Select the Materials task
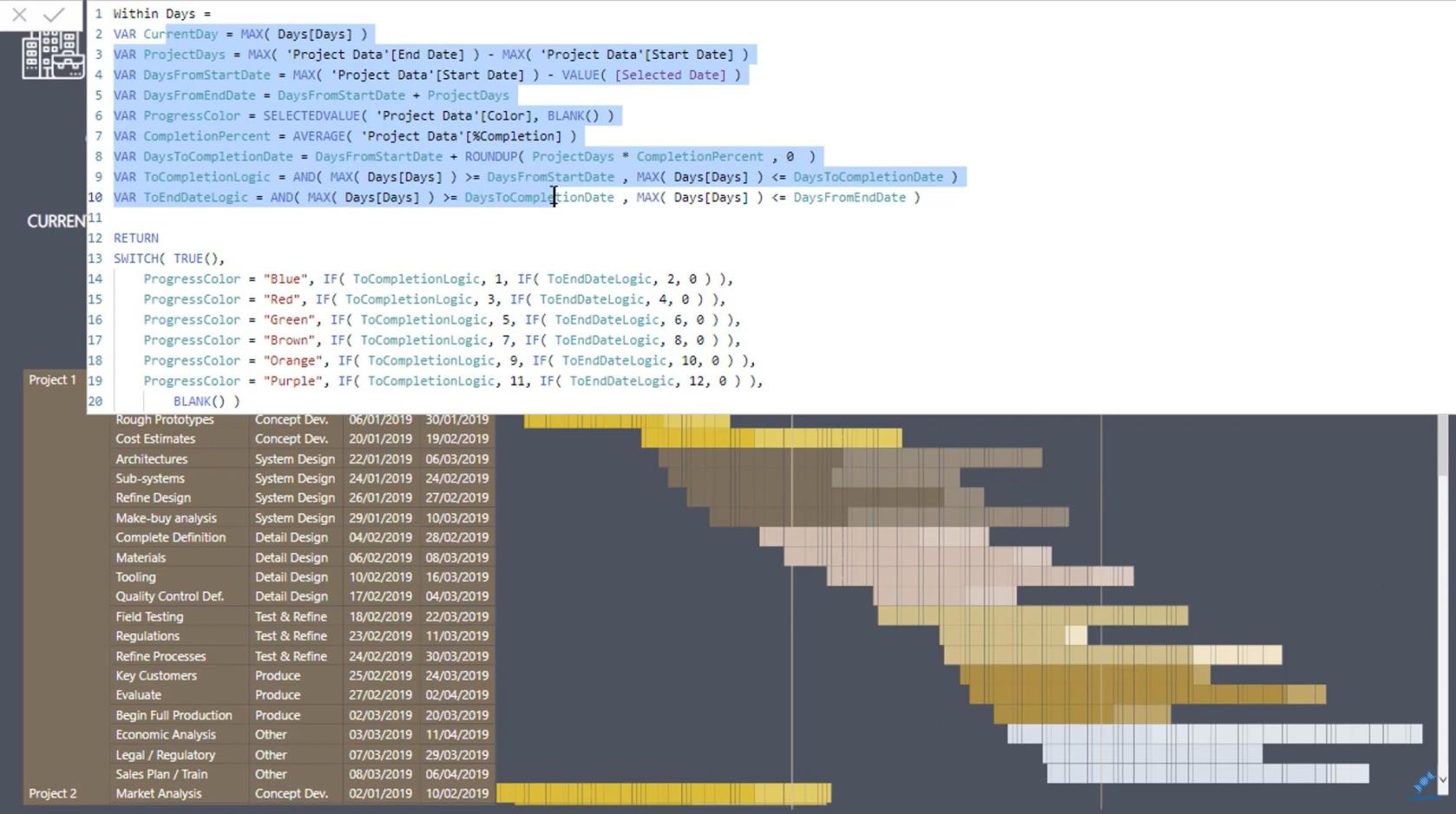Image resolution: width=1456 pixels, height=814 pixels. [140, 557]
